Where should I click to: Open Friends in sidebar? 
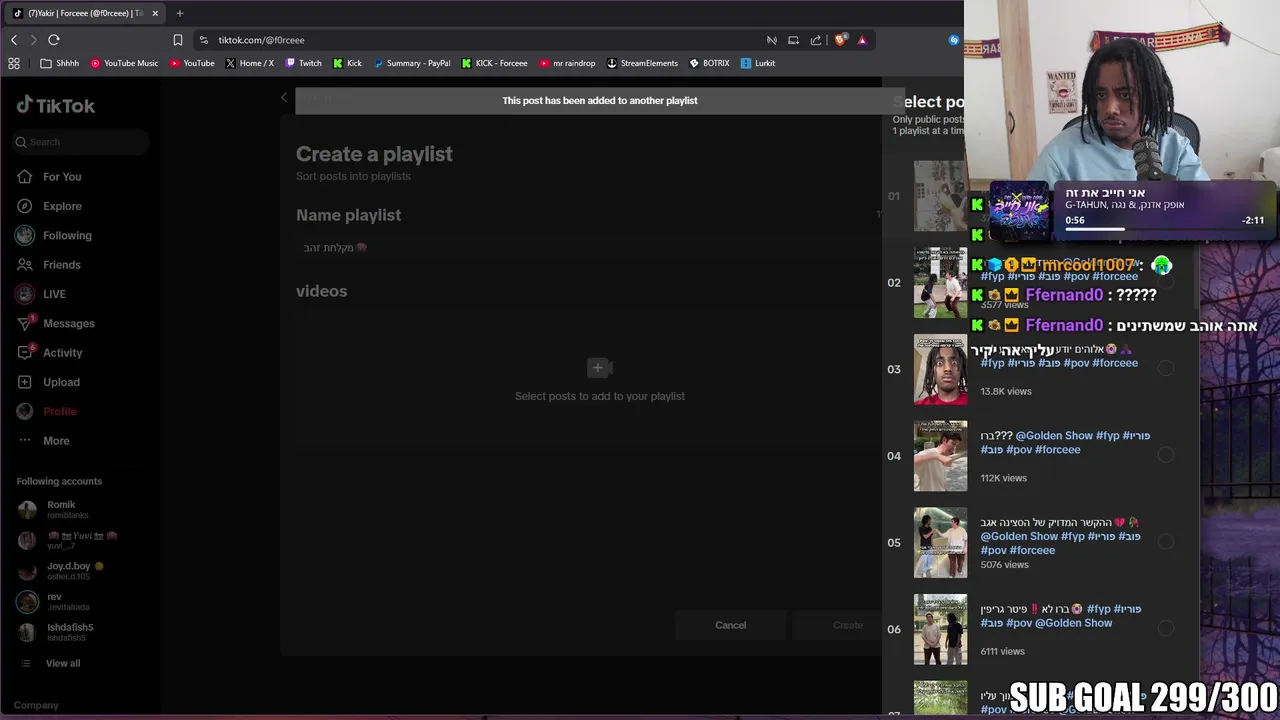coord(61,265)
